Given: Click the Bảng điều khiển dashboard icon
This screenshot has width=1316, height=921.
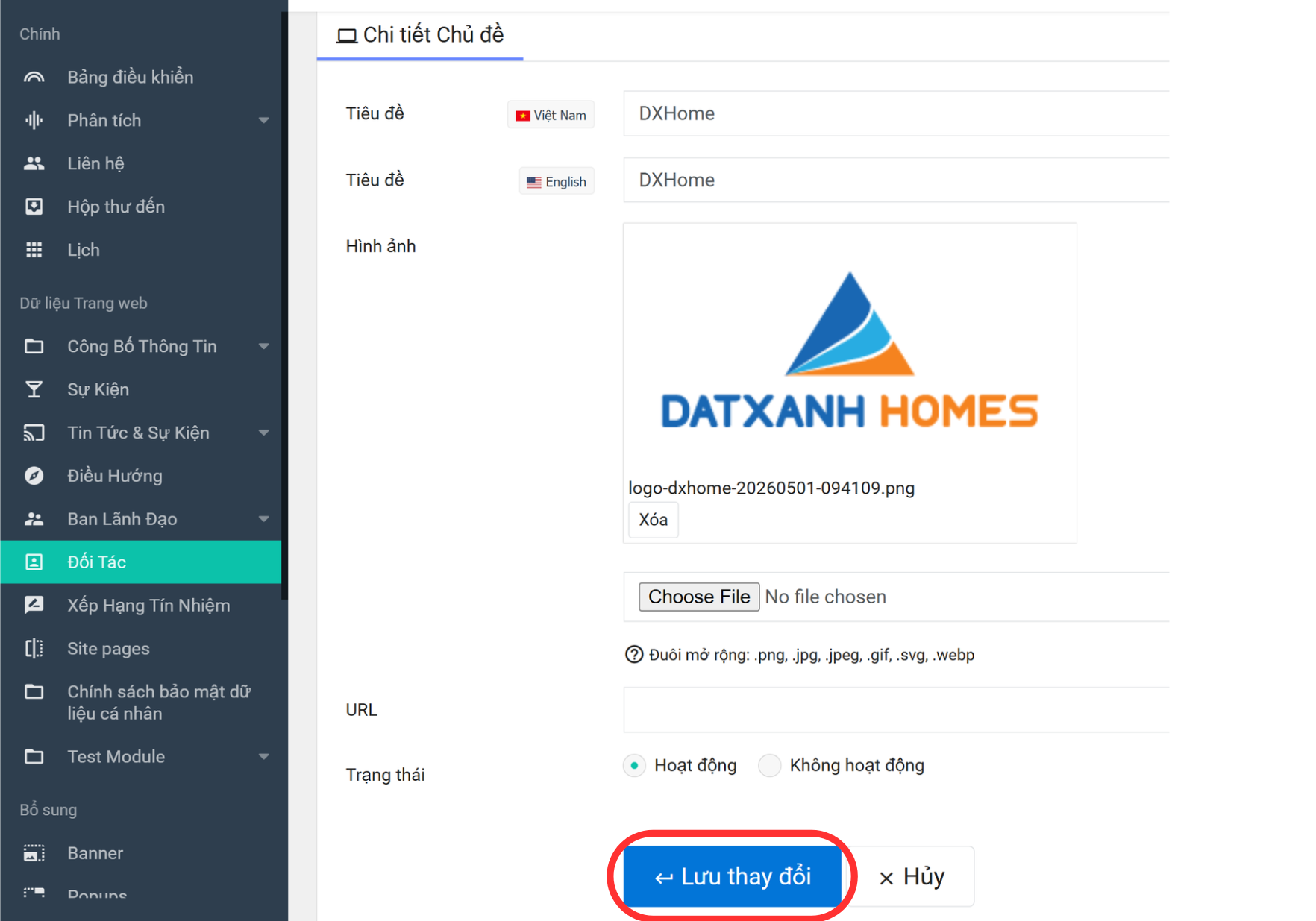Looking at the screenshot, I should [34, 78].
